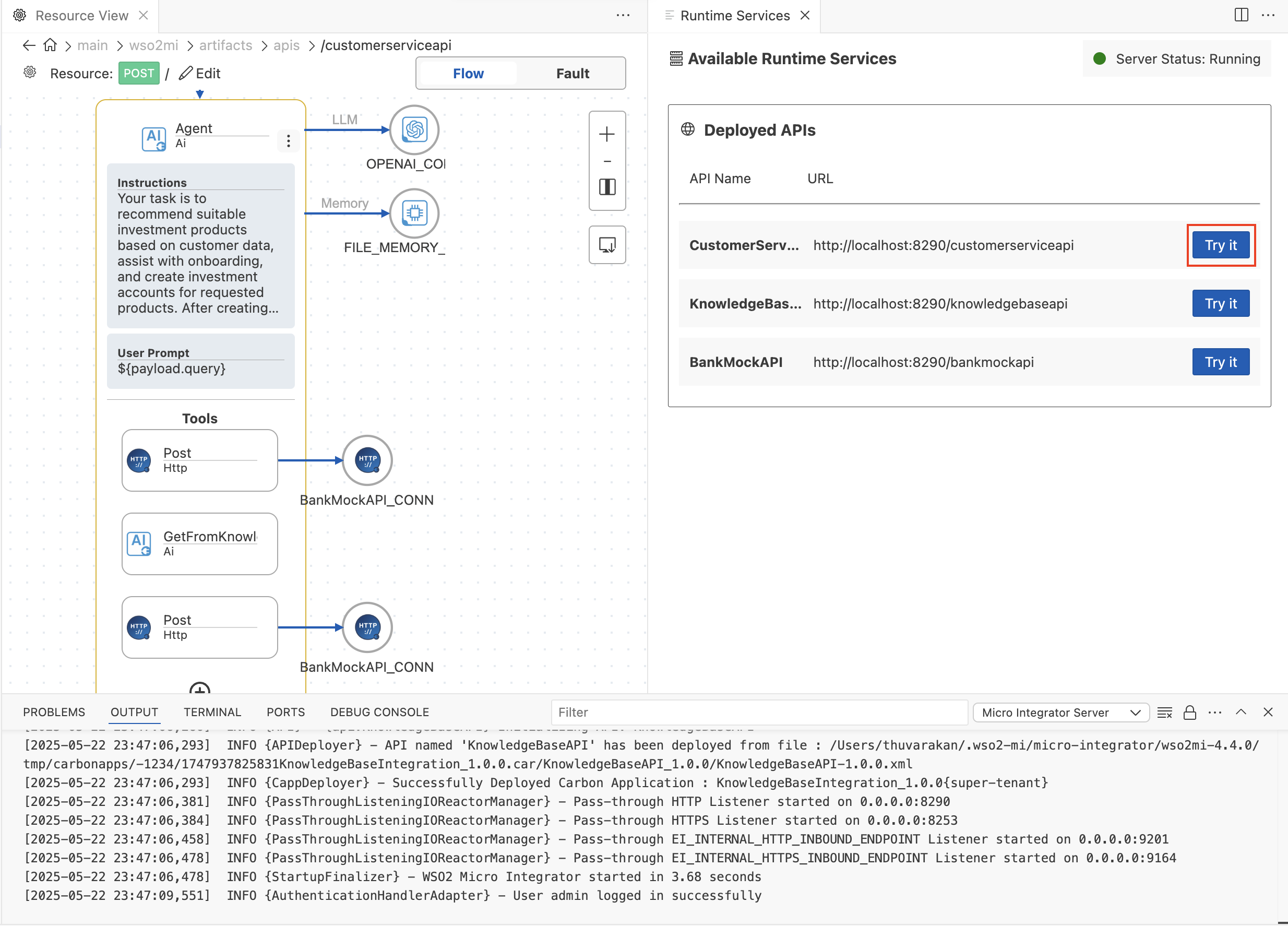The width and height of the screenshot is (1288, 926).
Task: Select the OUTPUT panel tab
Action: pos(134,712)
